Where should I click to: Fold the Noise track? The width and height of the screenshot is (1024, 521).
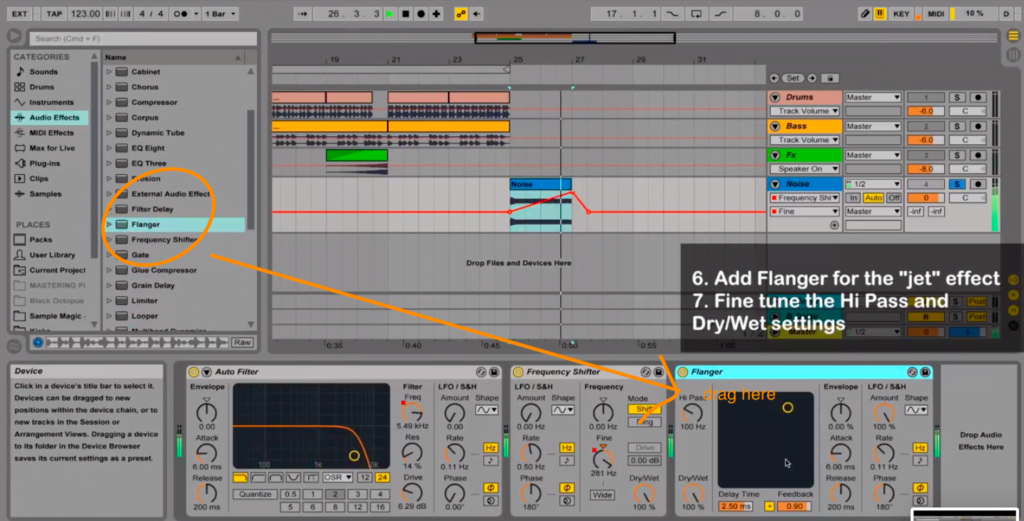coord(775,184)
